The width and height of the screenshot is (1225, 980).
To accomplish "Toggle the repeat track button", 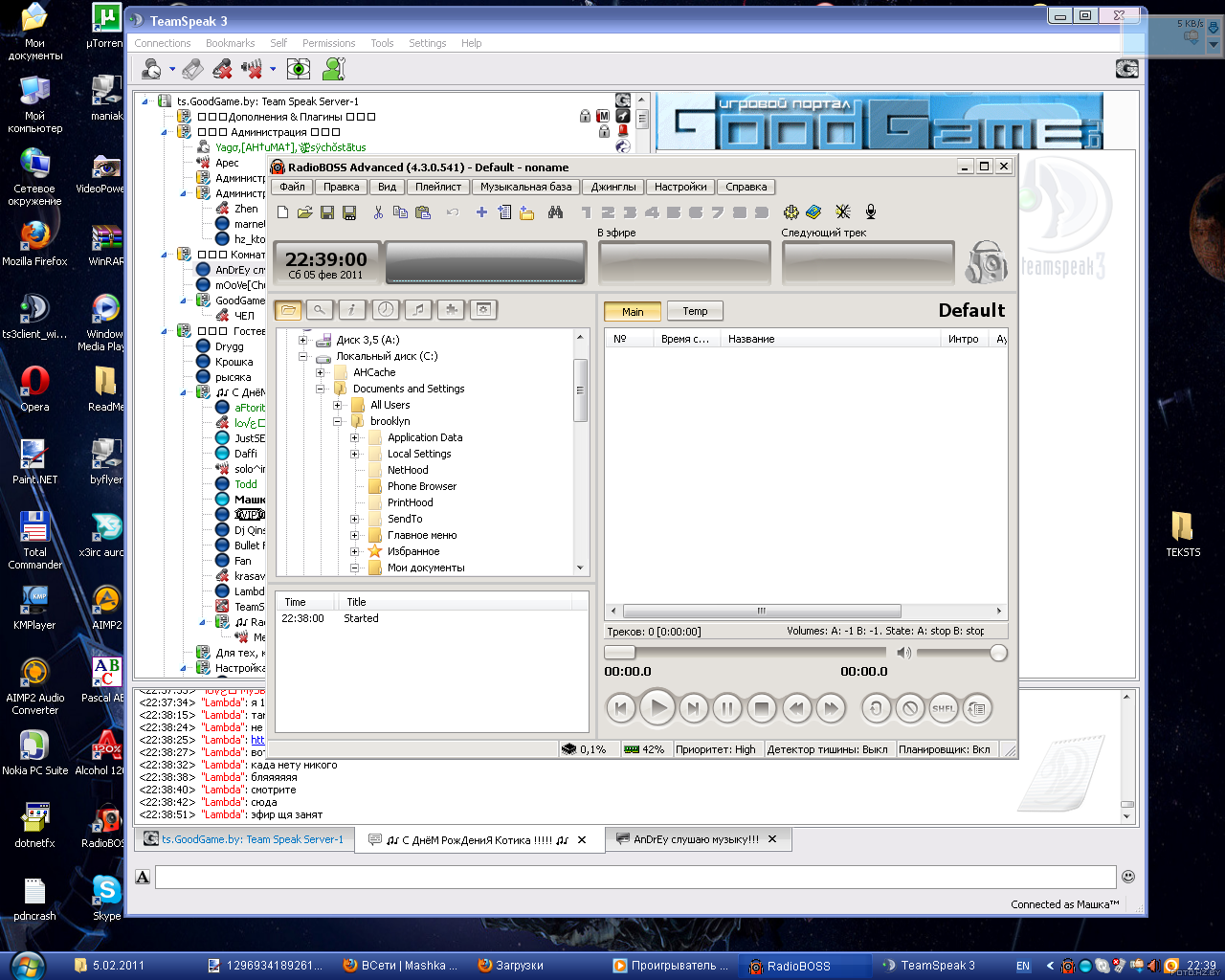I will (875, 708).
